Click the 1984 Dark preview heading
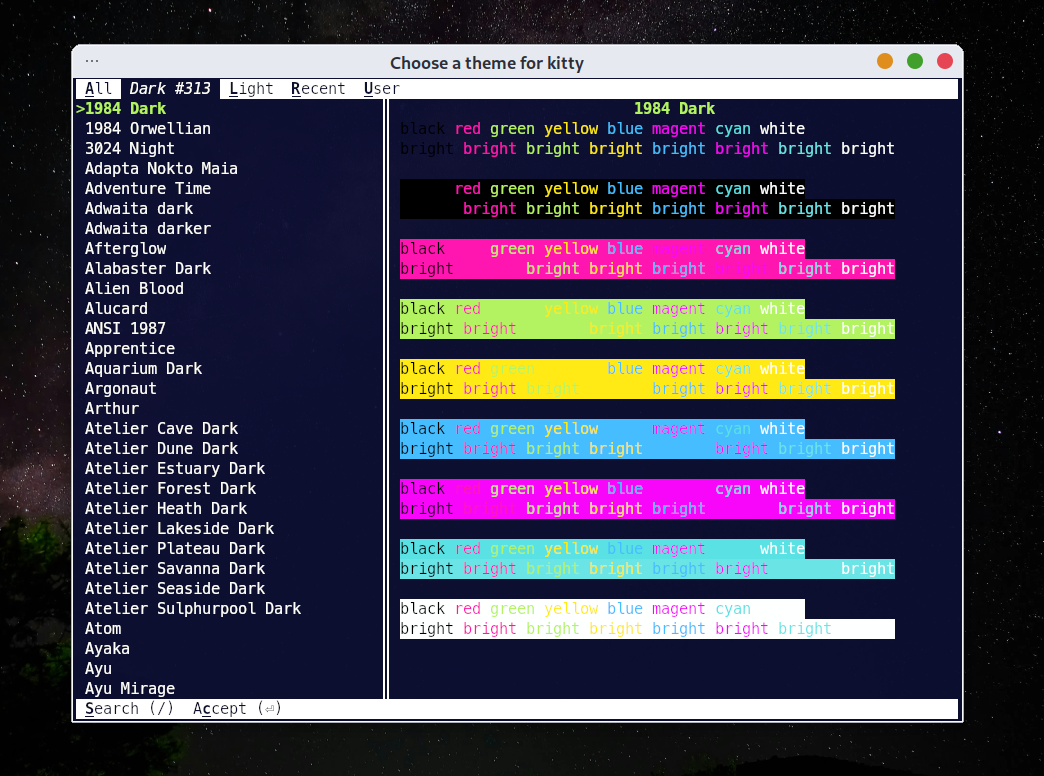 click(674, 109)
